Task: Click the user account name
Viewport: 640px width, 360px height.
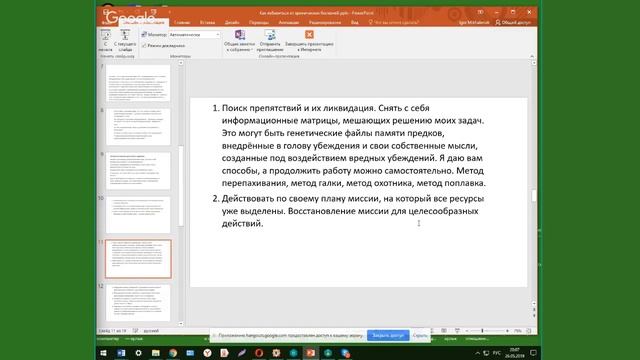Action: 473,22
